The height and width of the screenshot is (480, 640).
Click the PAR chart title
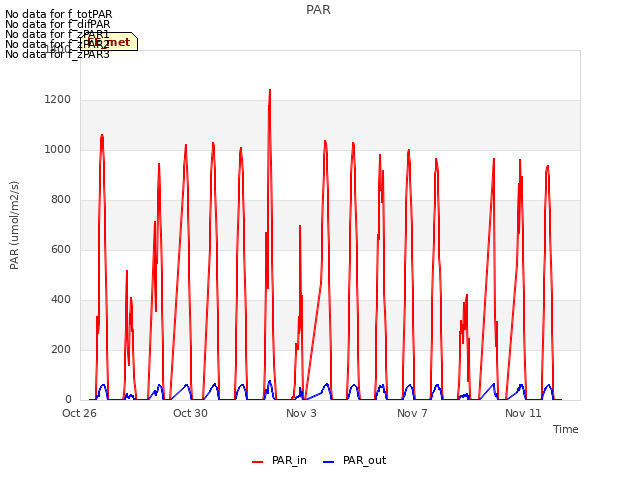[318, 10]
